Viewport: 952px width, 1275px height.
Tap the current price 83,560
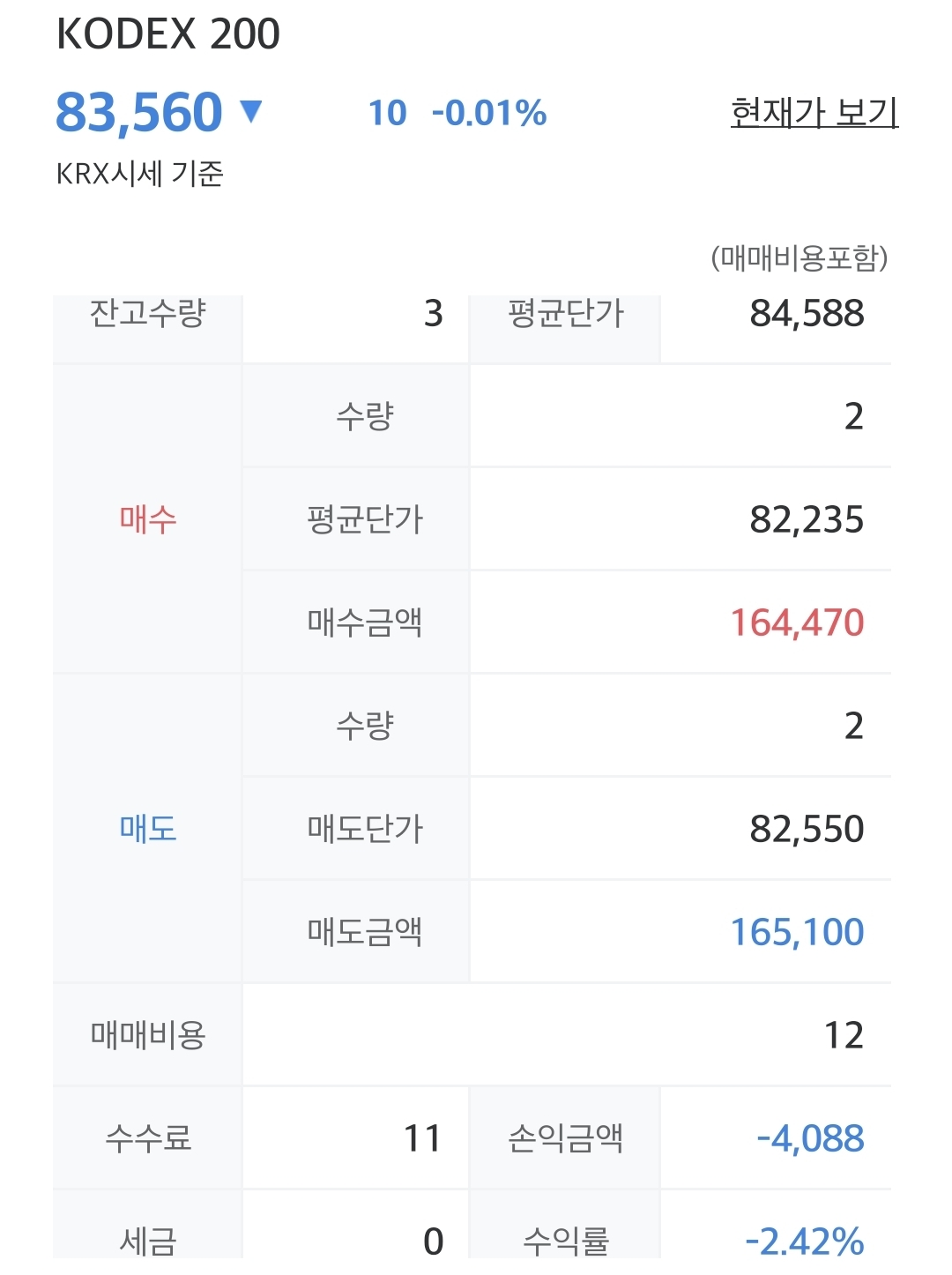(x=139, y=113)
